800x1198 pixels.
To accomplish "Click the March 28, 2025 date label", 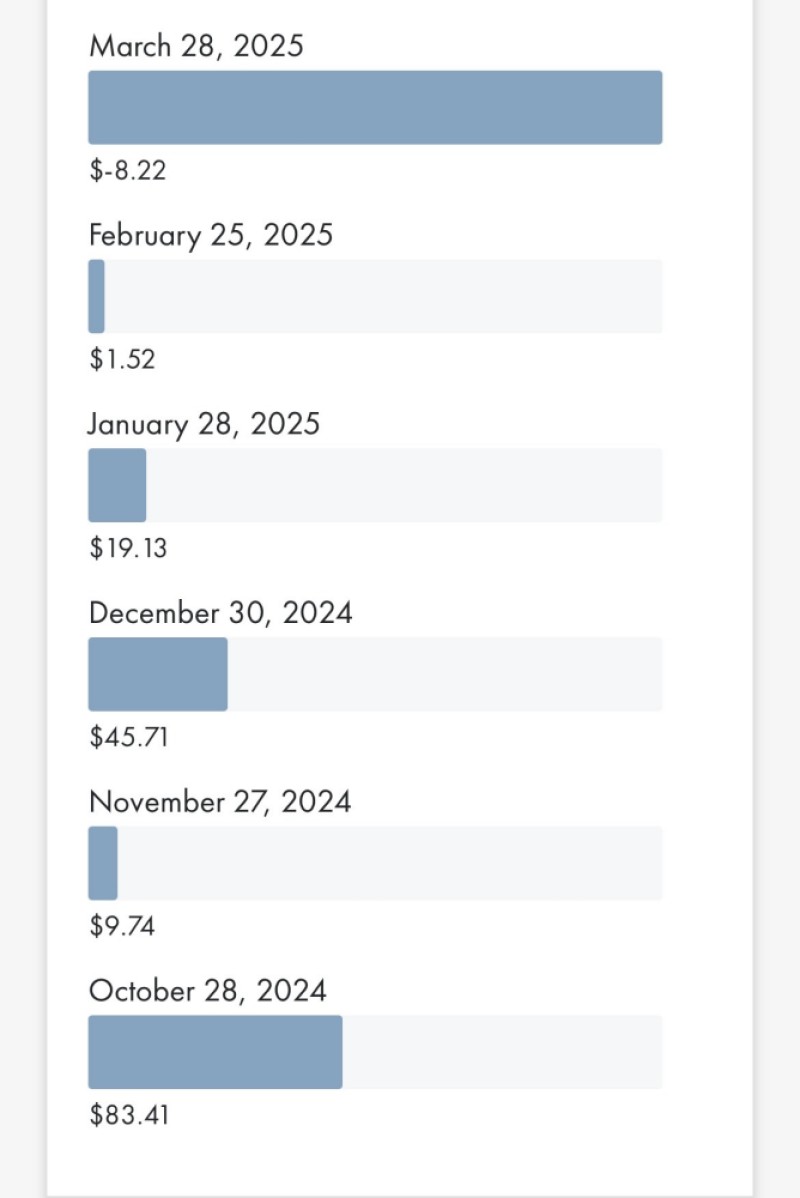I will click(x=195, y=46).
